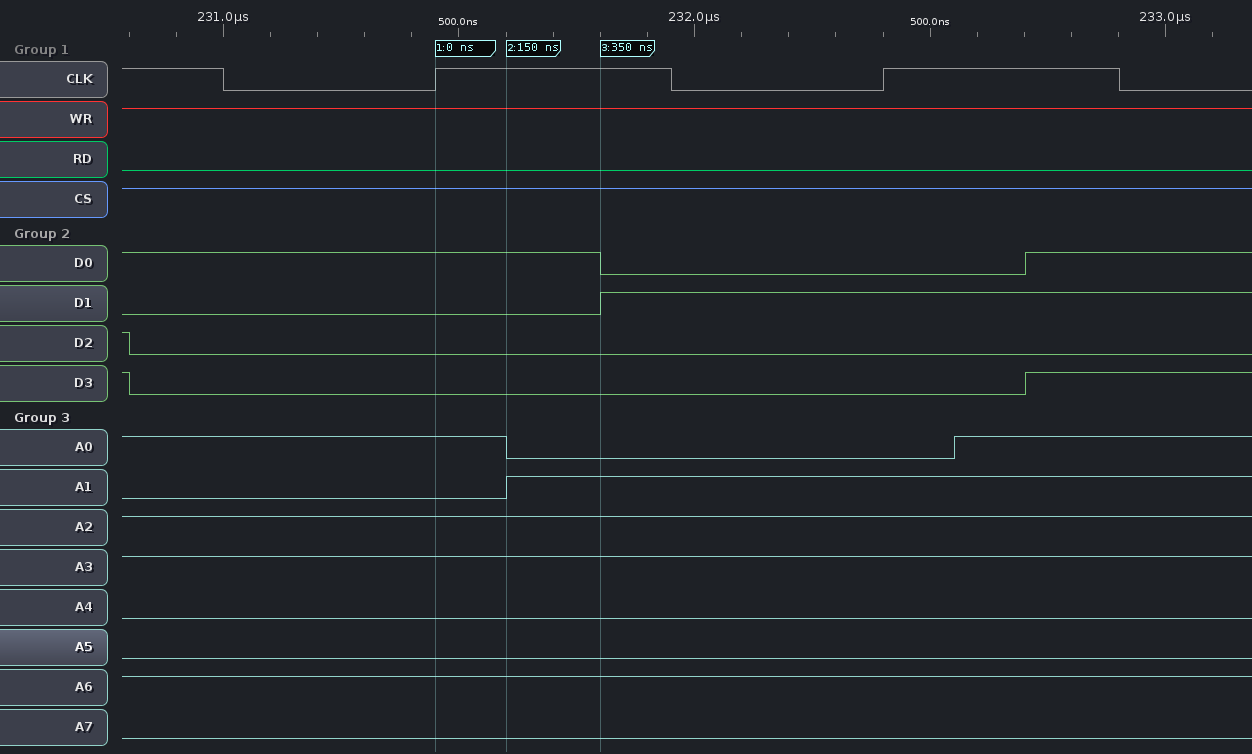Click cursor marker flag 1: 0 ns
1252x754 pixels.
pyautogui.click(x=465, y=48)
